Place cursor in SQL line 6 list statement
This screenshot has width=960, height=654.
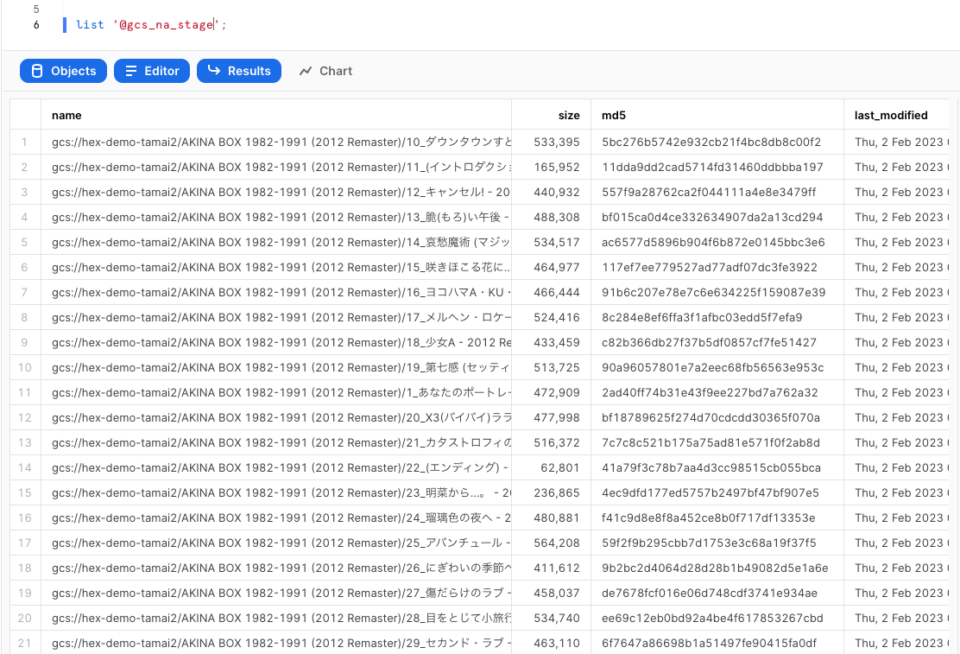(151, 24)
